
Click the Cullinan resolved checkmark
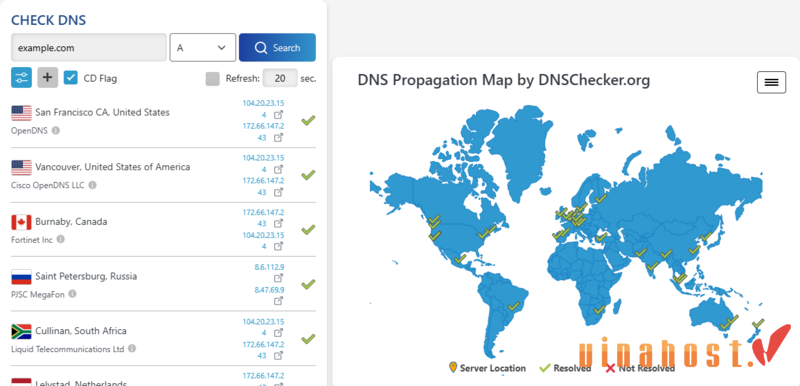[308, 339]
